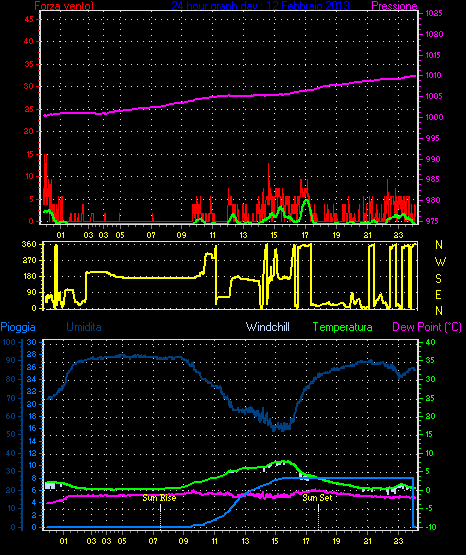Viewport: 466px width, 555px height.
Task: Click the green 35 on the temperature axis
Action: [430, 361]
